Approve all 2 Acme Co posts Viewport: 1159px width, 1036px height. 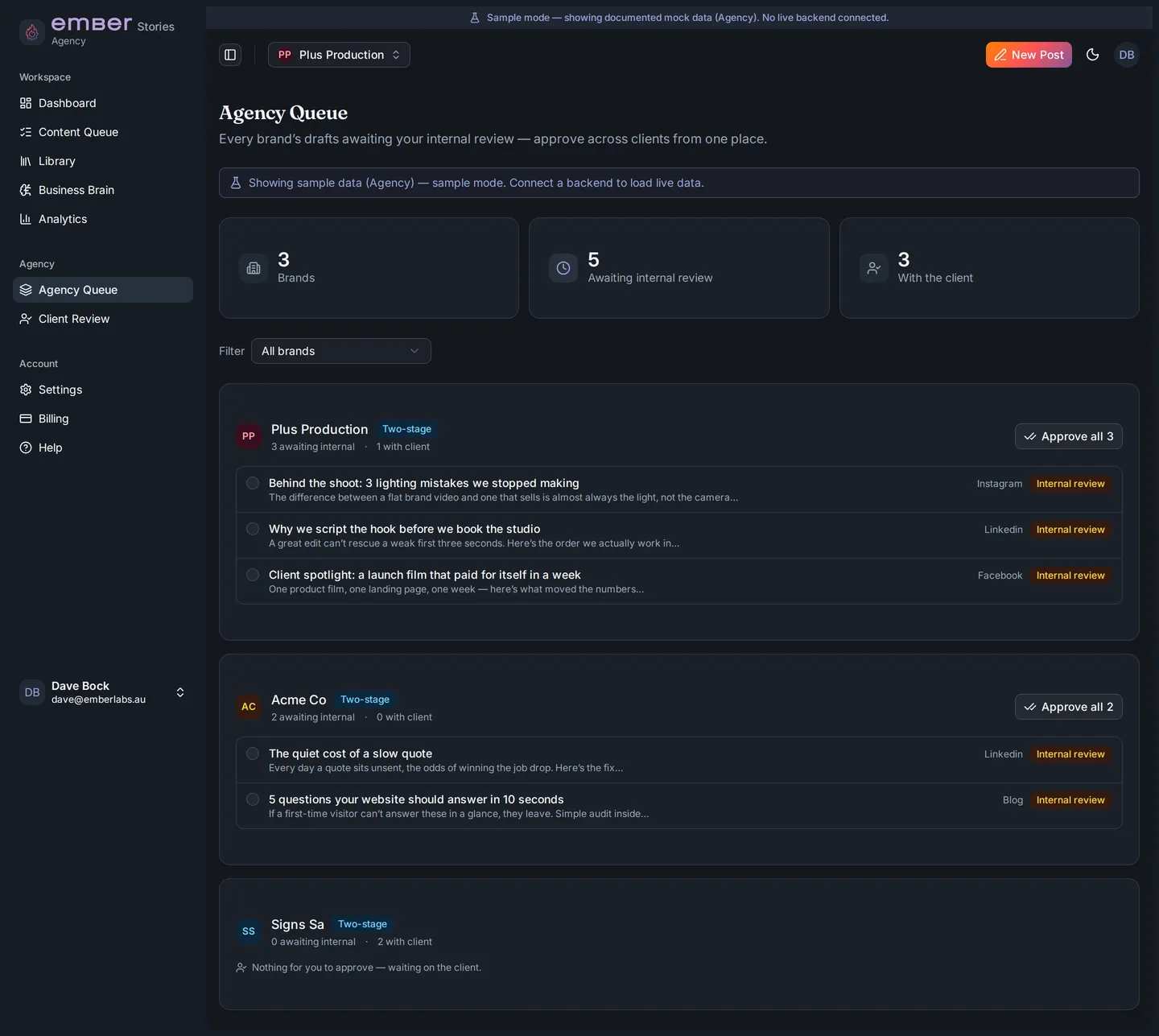tap(1068, 707)
